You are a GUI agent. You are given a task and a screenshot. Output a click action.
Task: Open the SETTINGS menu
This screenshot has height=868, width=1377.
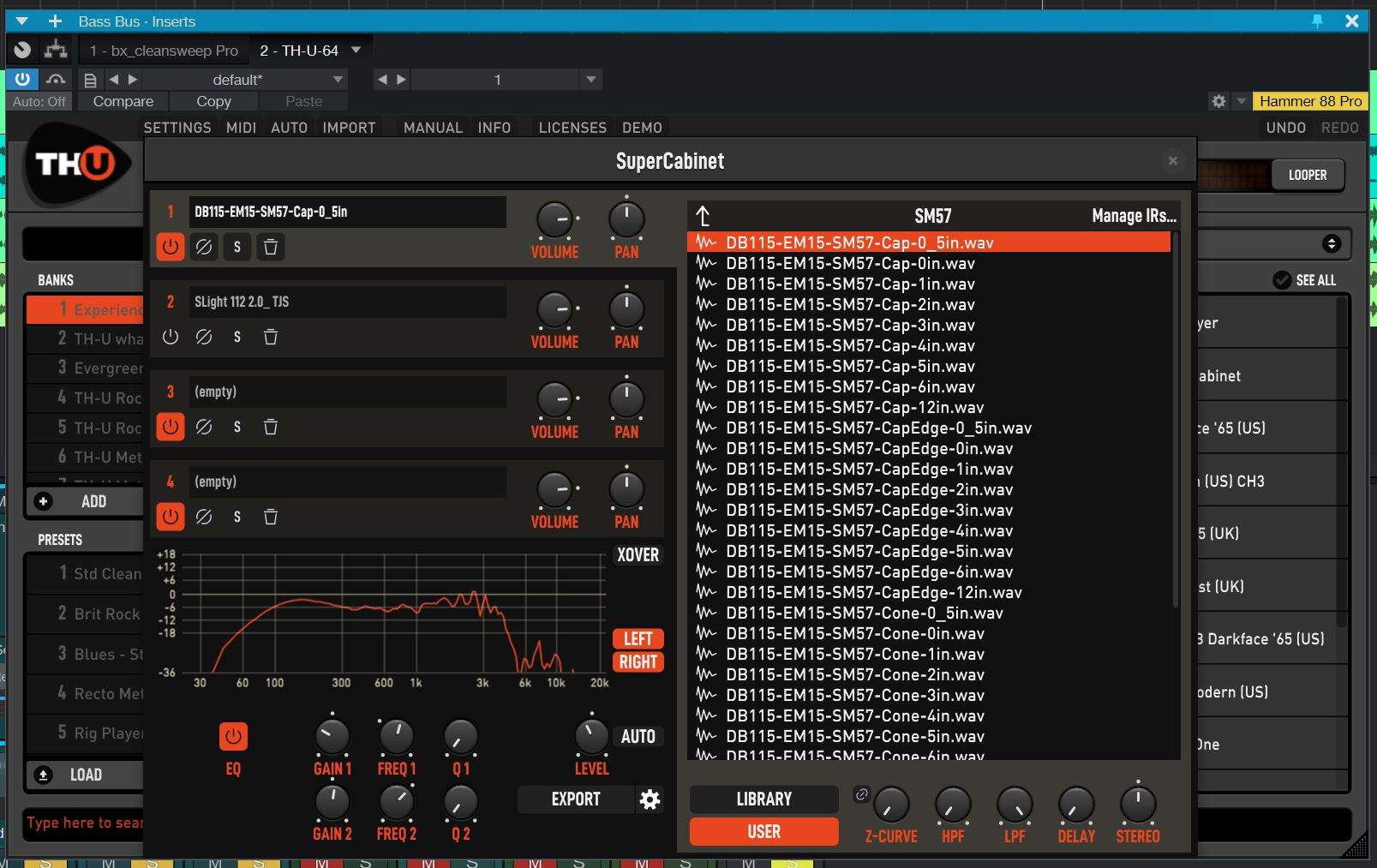(x=177, y=128)
